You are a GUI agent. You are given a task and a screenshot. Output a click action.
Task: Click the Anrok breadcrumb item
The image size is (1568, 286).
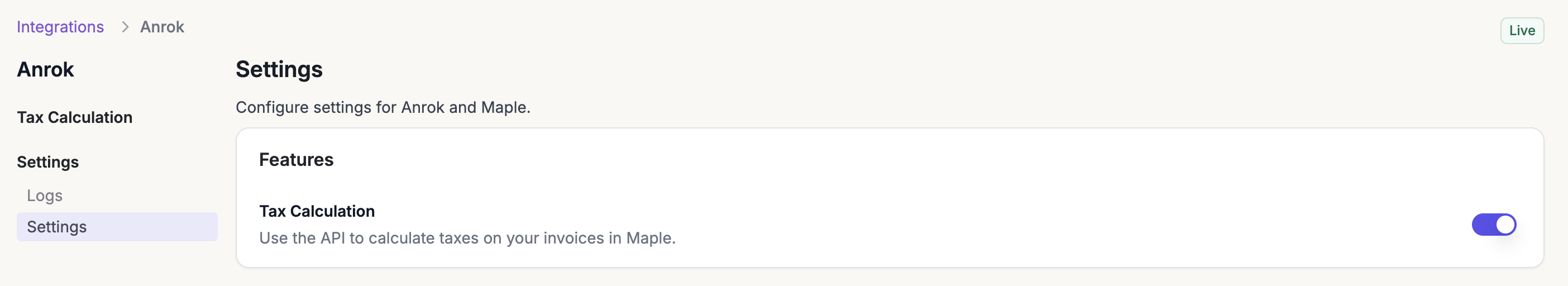pyautogui.click(x=162, y=27)
